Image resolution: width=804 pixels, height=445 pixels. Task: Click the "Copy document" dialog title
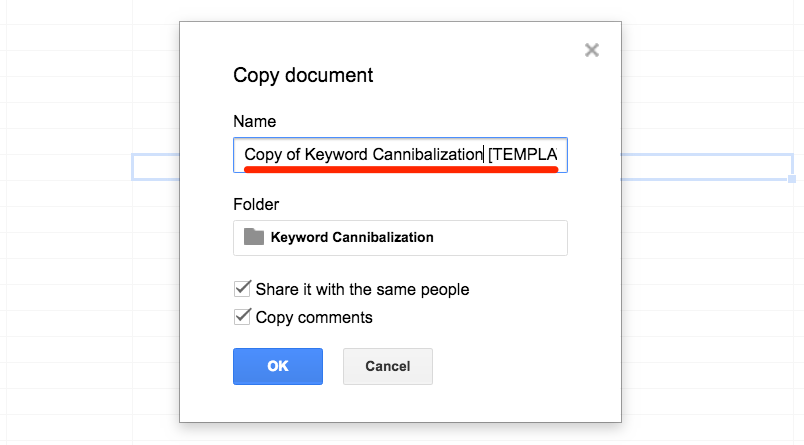(x=302, y=75)
